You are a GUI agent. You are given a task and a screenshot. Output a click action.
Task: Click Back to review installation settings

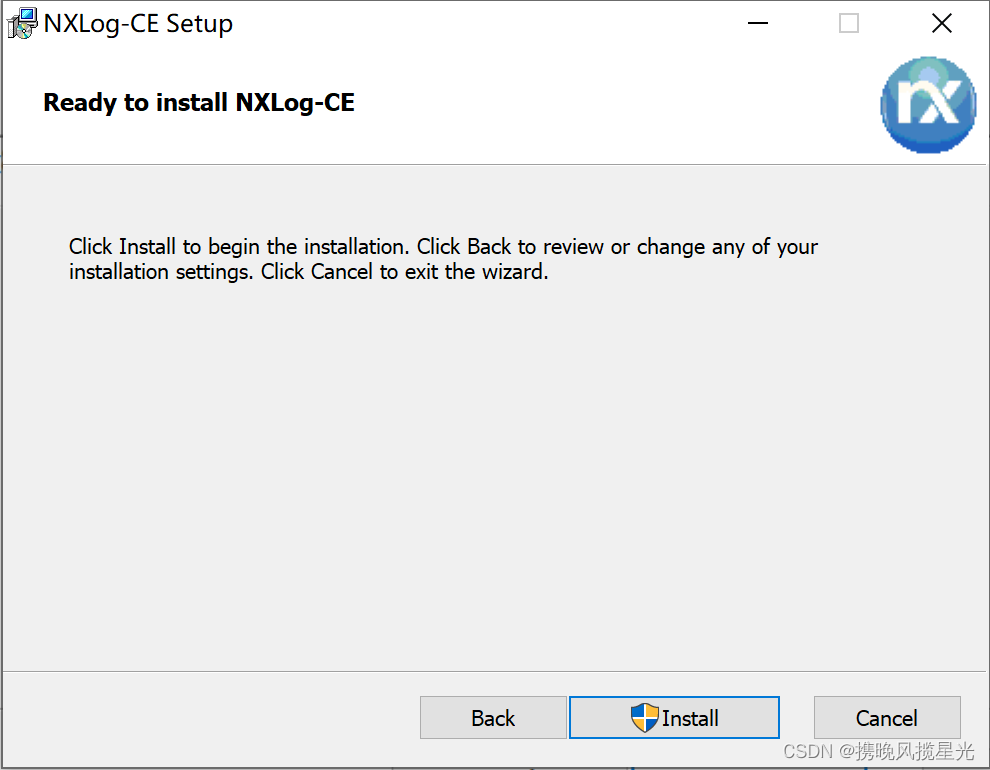(492, 717)
